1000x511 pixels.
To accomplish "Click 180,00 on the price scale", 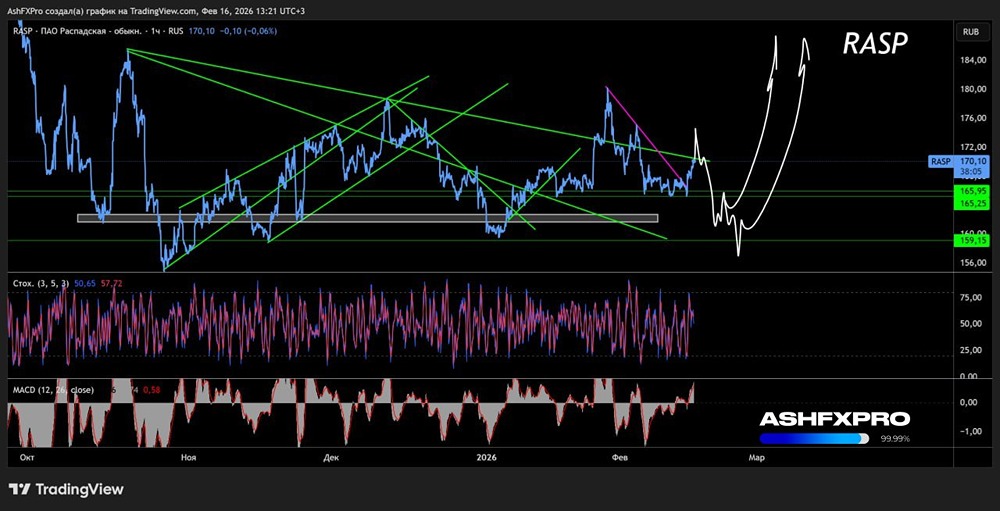I will point(973,89).
